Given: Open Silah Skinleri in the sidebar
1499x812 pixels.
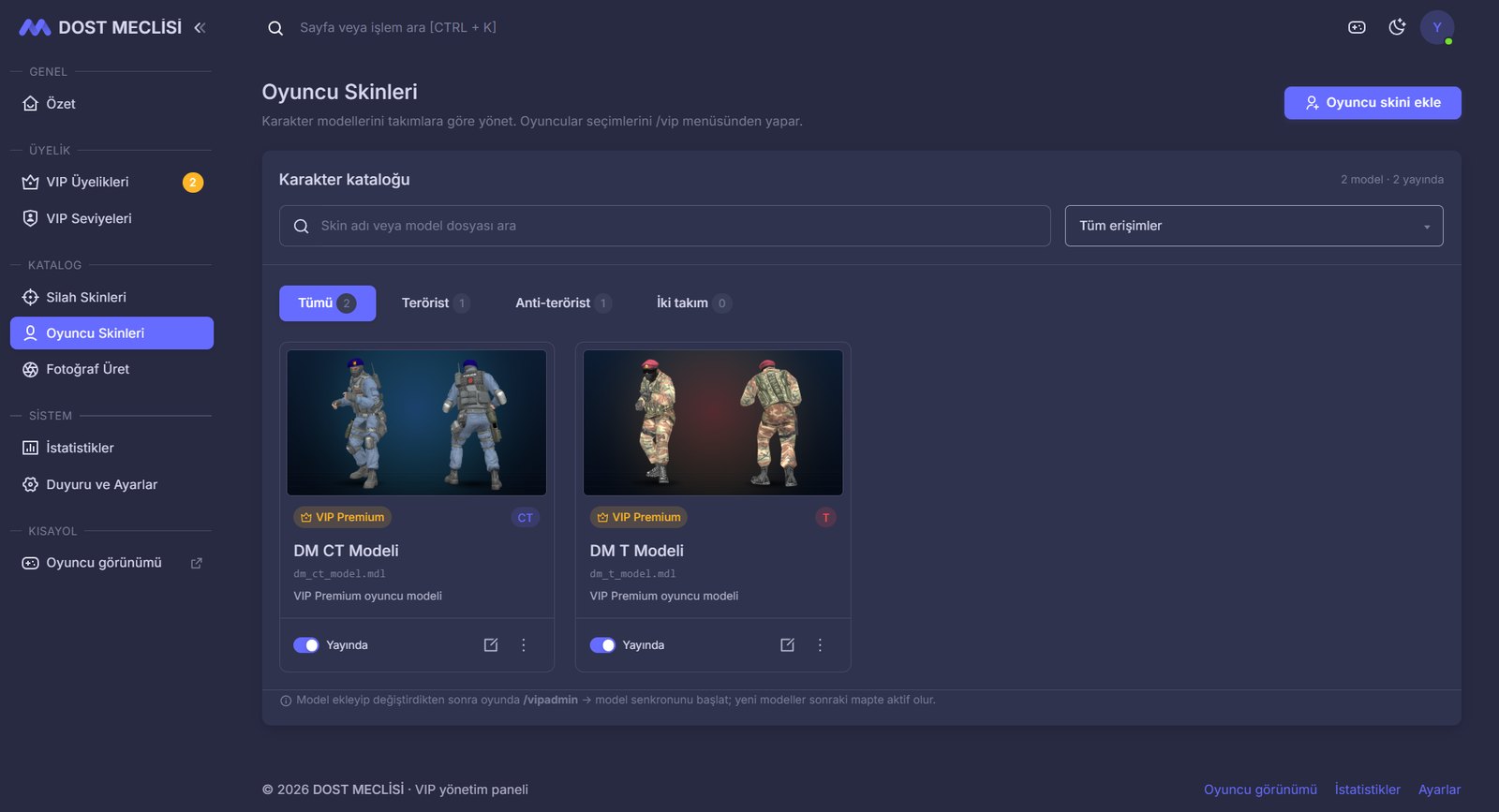Looking at the screenshot, I should tap(111, 297).
